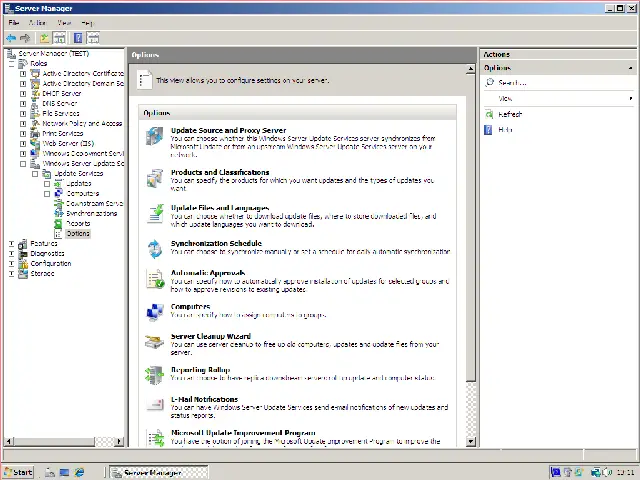Click the content pane scroll up arrow
Viewport: 640px width, 480px height.
point(471,69)
